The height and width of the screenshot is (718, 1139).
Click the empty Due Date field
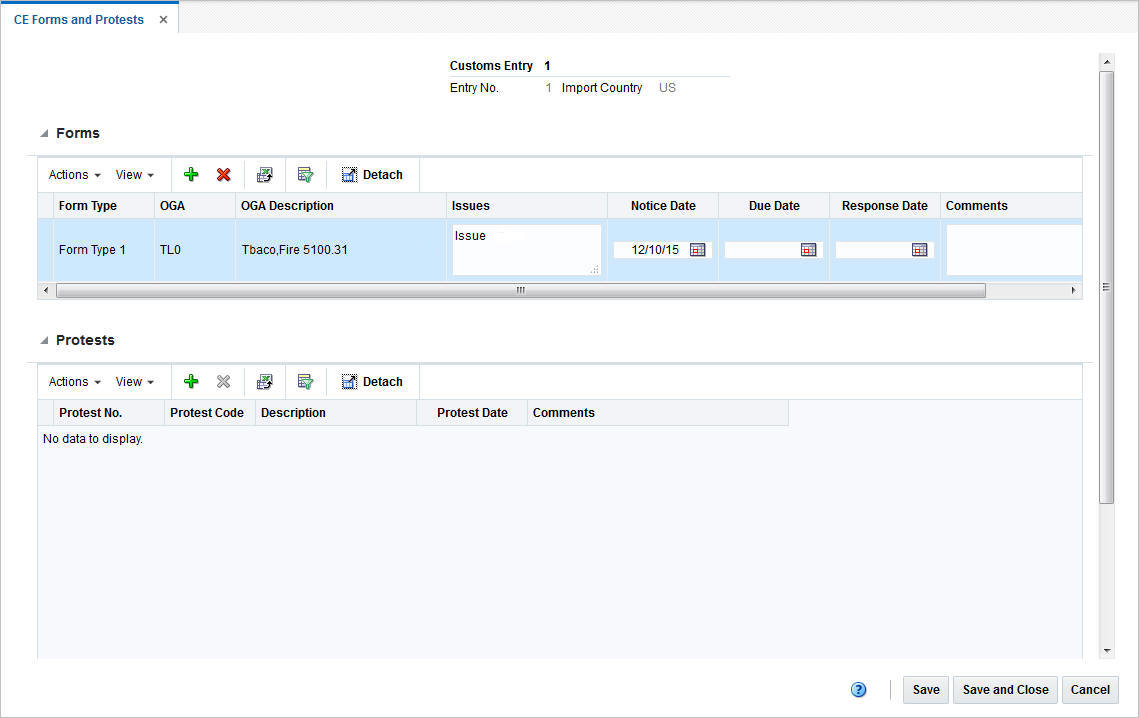(x=761, y=250)
